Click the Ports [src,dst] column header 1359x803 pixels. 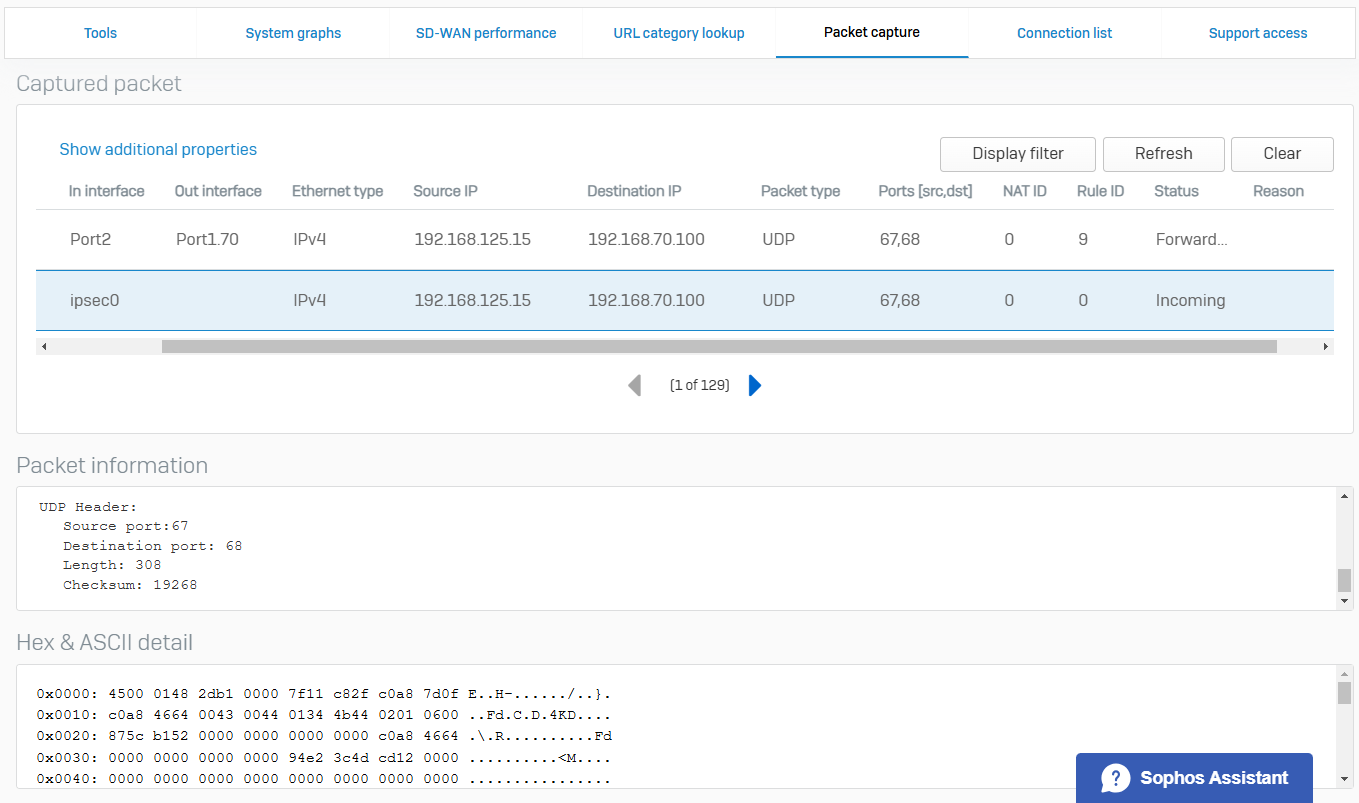pos(925,191)
